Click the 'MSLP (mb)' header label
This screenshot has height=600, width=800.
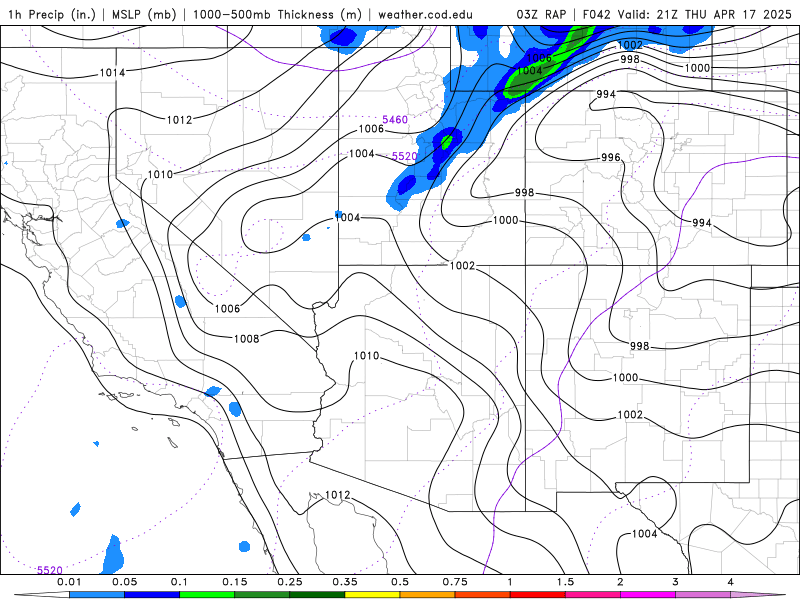[x=144, y=14]
